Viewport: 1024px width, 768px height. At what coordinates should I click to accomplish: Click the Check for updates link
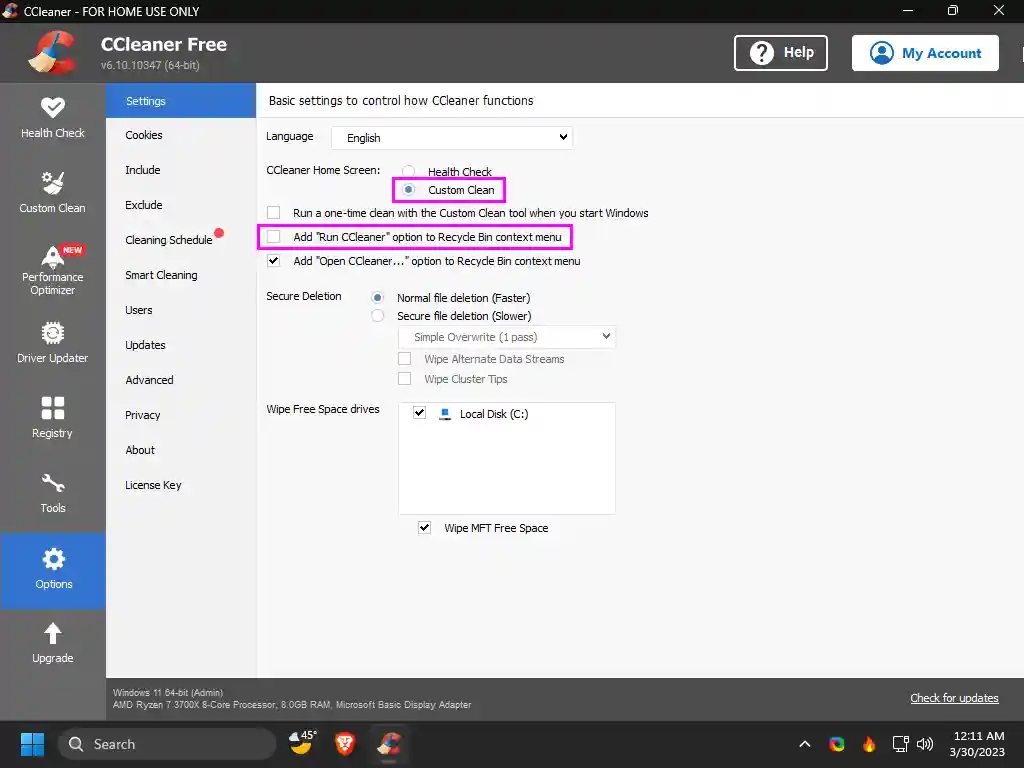tap(954, 698)
